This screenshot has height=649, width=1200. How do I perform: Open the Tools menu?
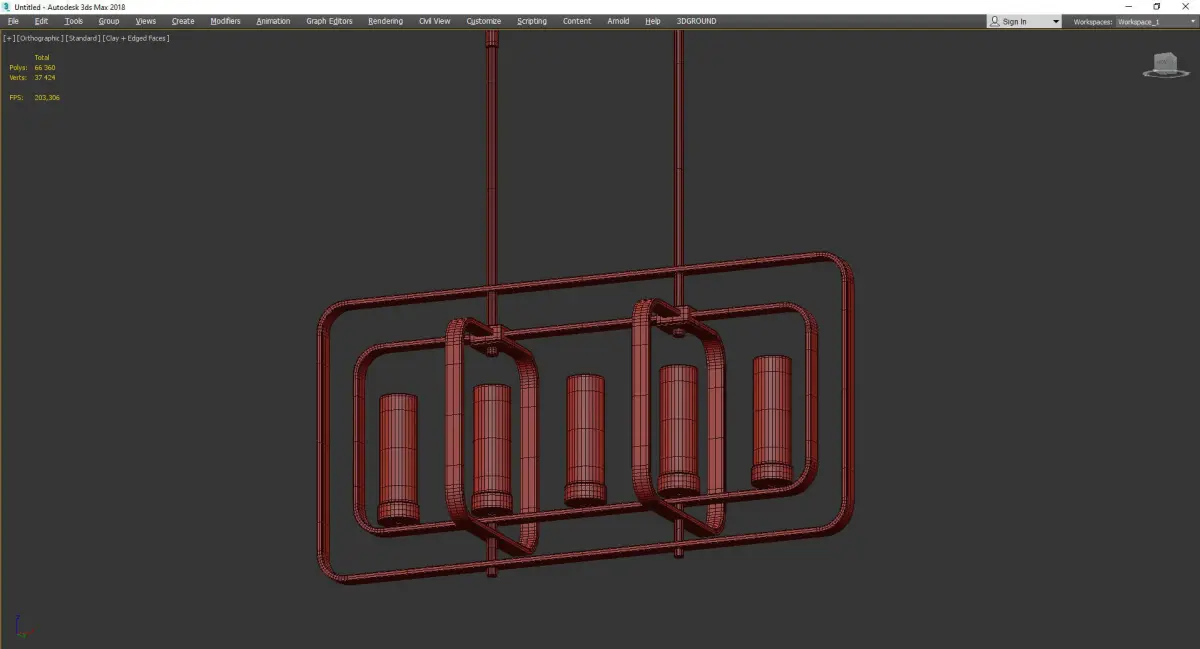74,21
